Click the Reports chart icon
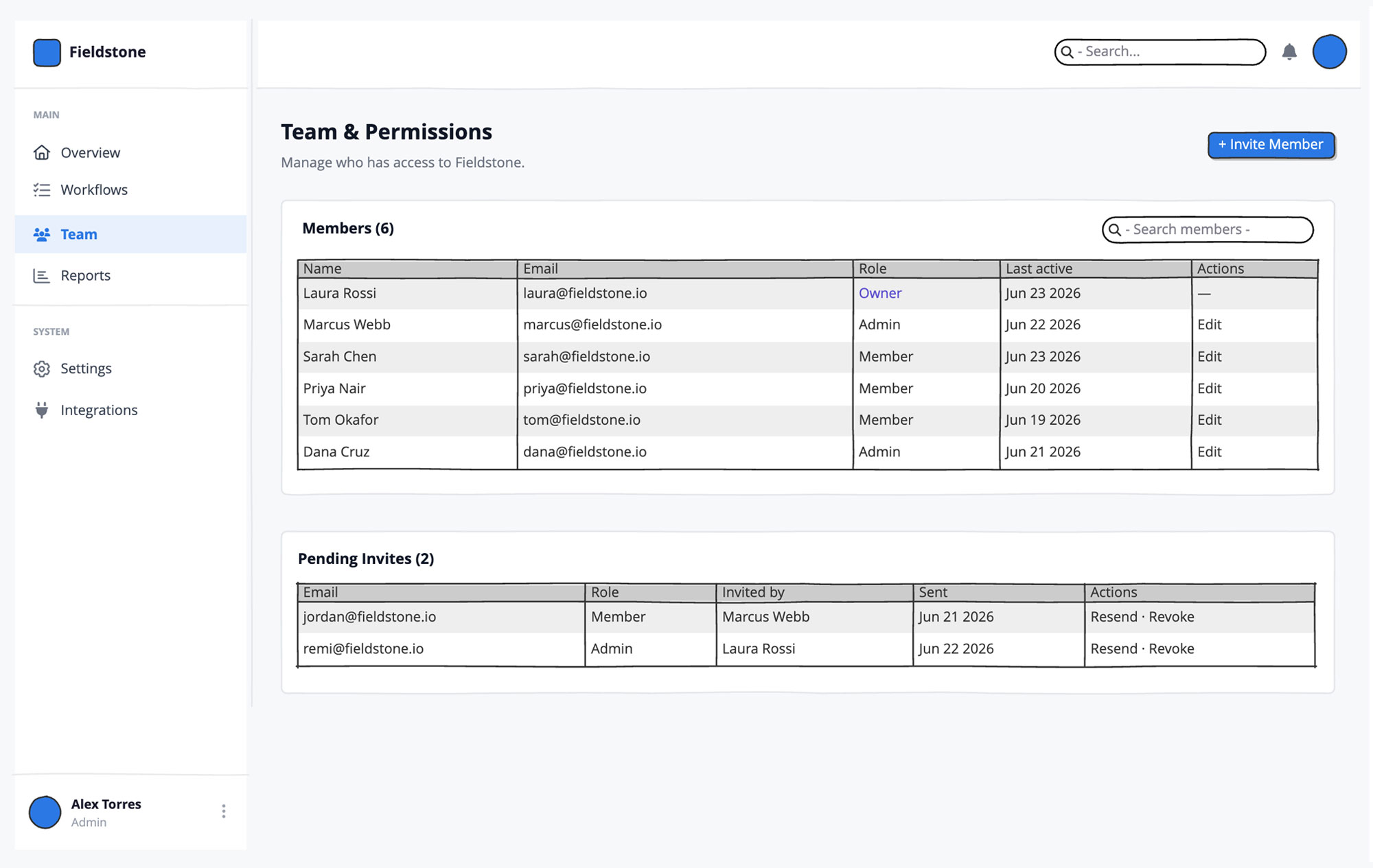This screenshot has width=1373, height=868. tap(42, 276)
